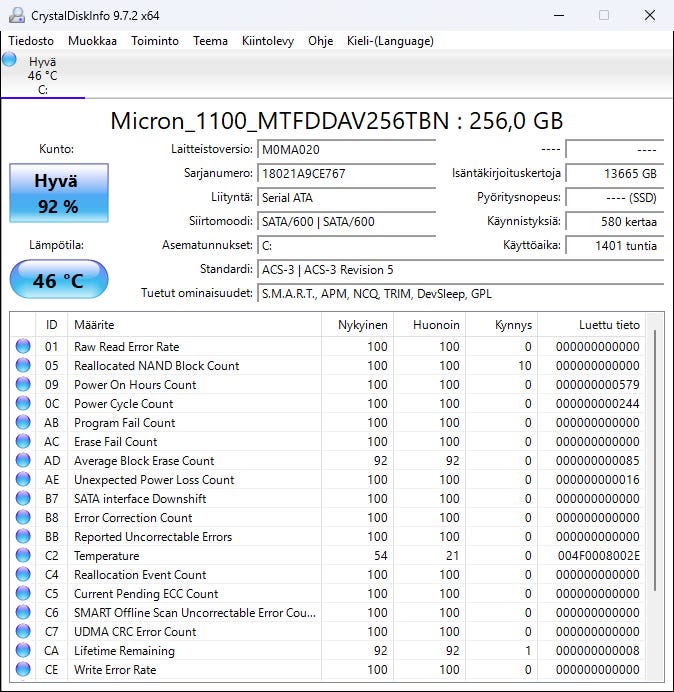Click the CrystalDiskInfo app icon in title bar

16,16
